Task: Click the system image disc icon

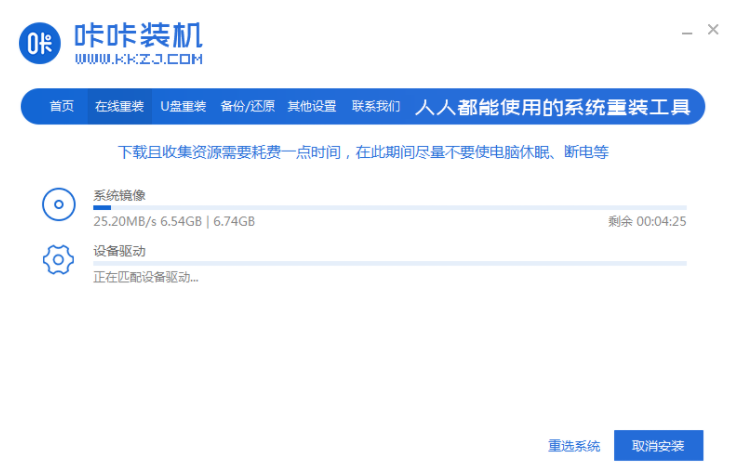Action: point(59,204)
